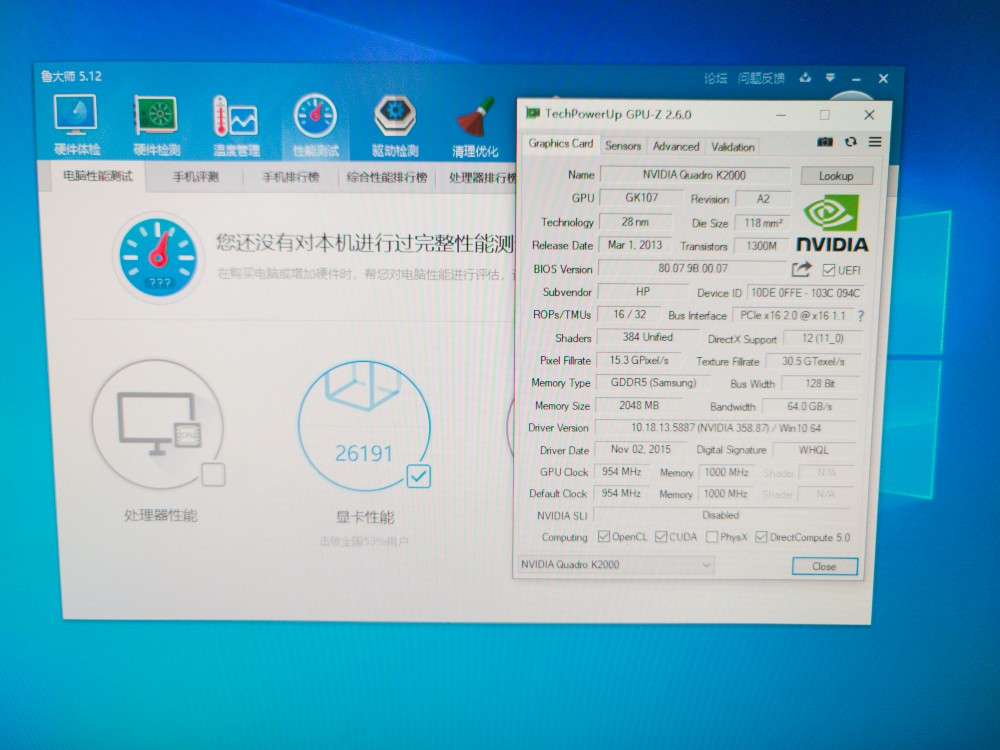The width and height of the screenshot is (1000, 750).
Task: Switch to the Advanced tab
Action: coord(675,146)
